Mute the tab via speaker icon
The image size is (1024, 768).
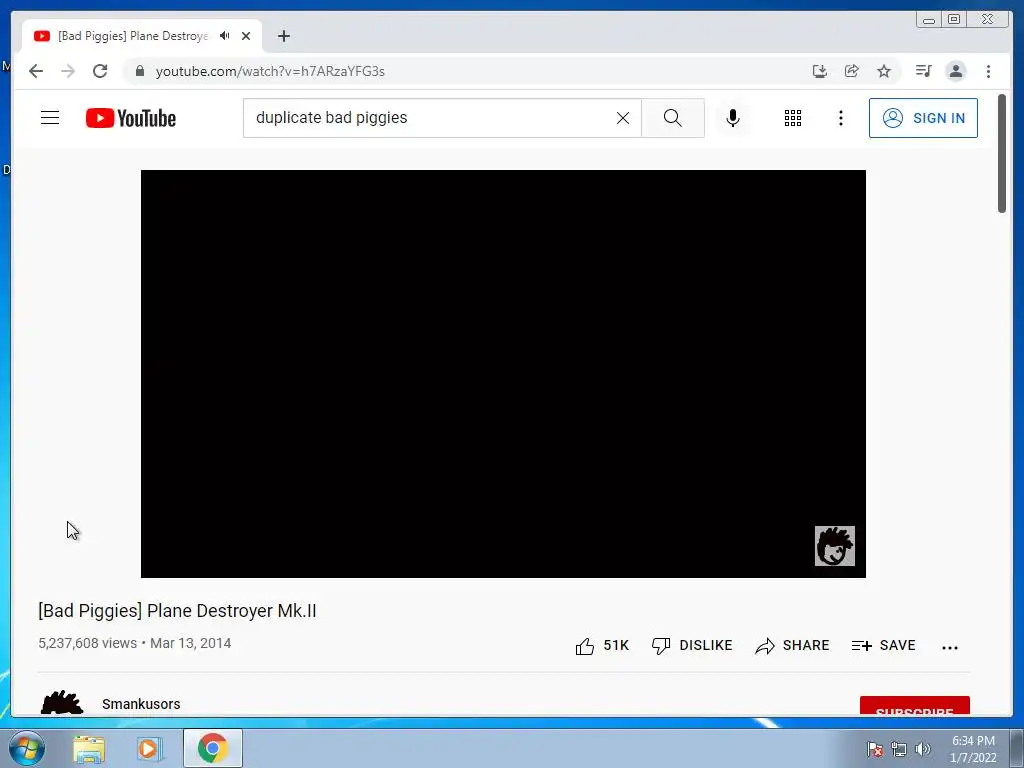coord(225,36)
